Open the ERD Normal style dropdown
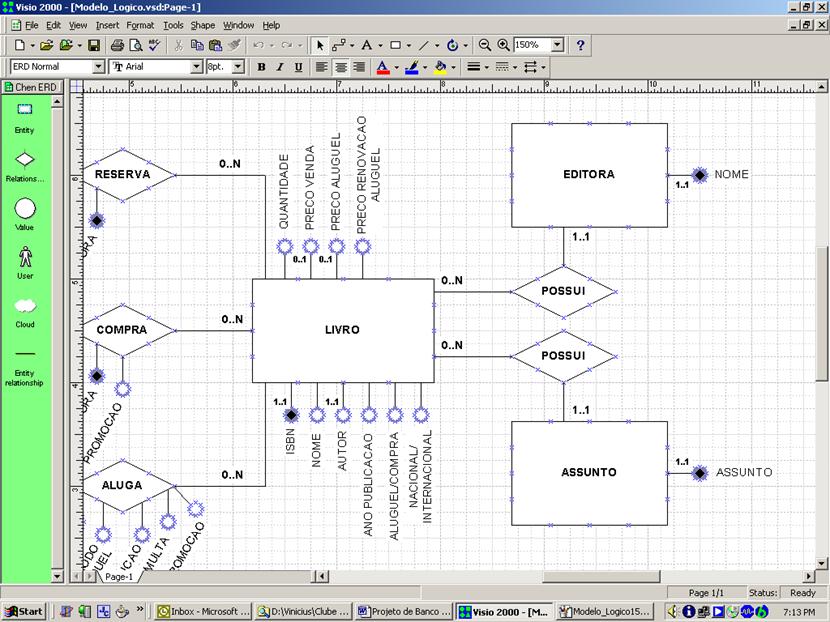This screenshot has width=830, height=622. [x=98, y=67]
